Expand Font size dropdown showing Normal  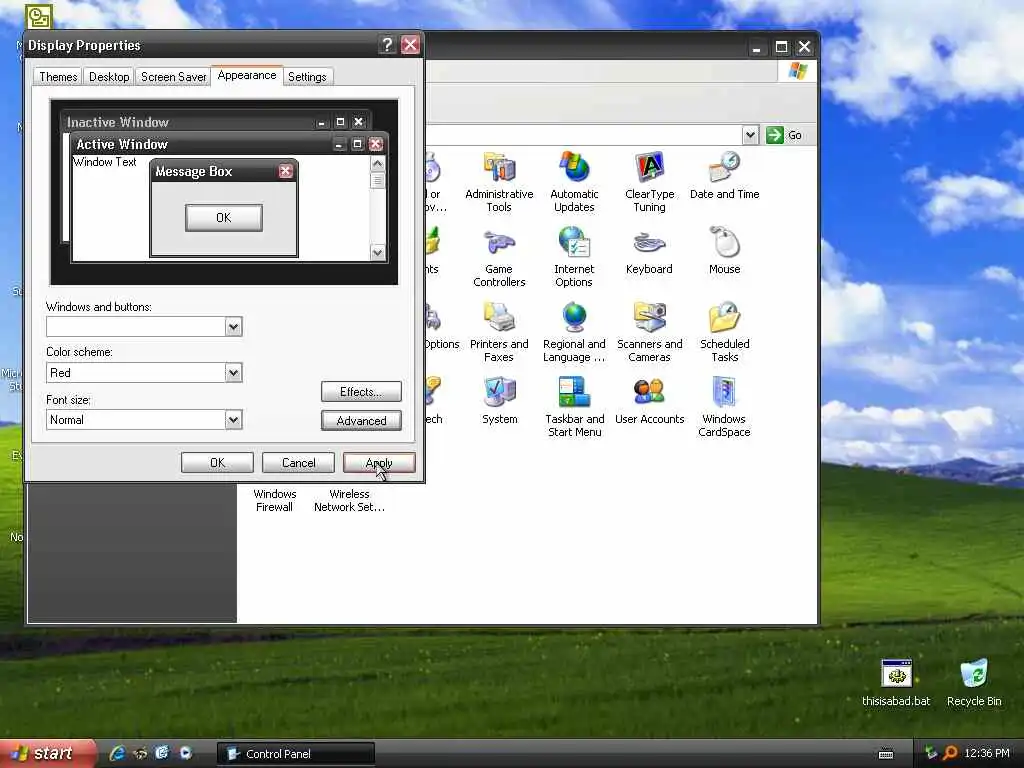(x=233, y=420)
